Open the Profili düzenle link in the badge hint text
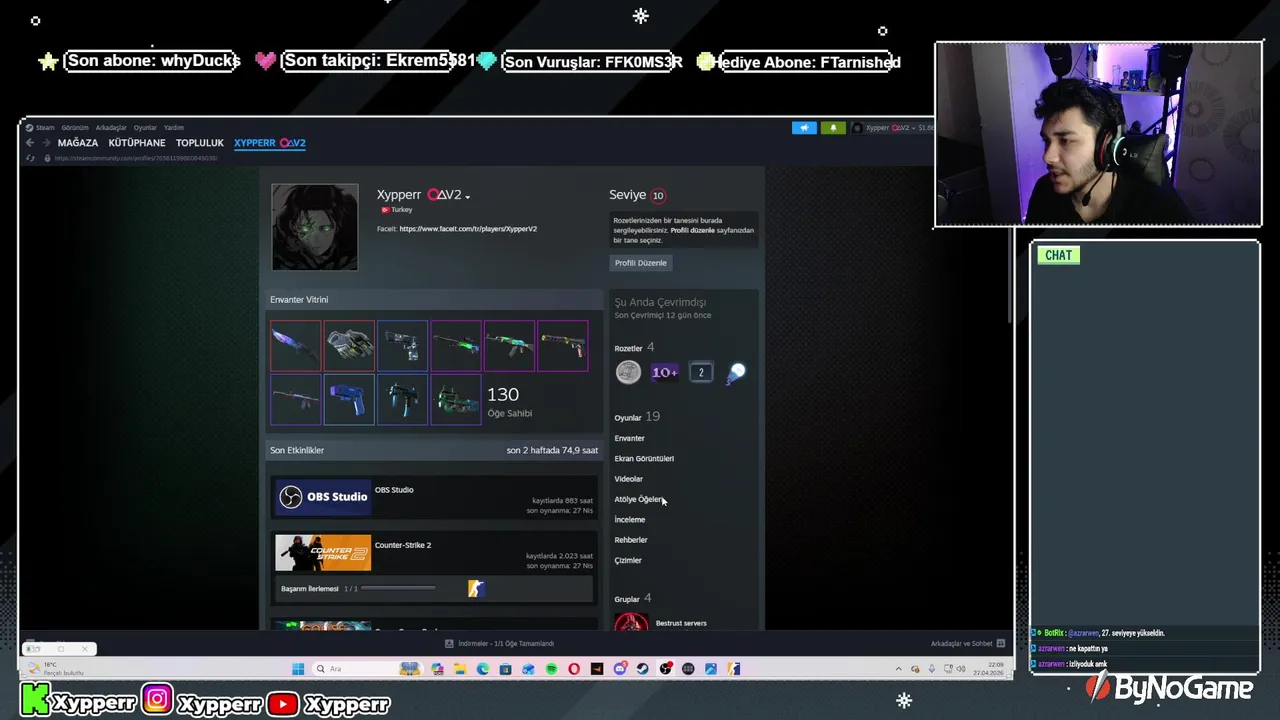This screenshot has height=720, width=1280. point(692,230)
